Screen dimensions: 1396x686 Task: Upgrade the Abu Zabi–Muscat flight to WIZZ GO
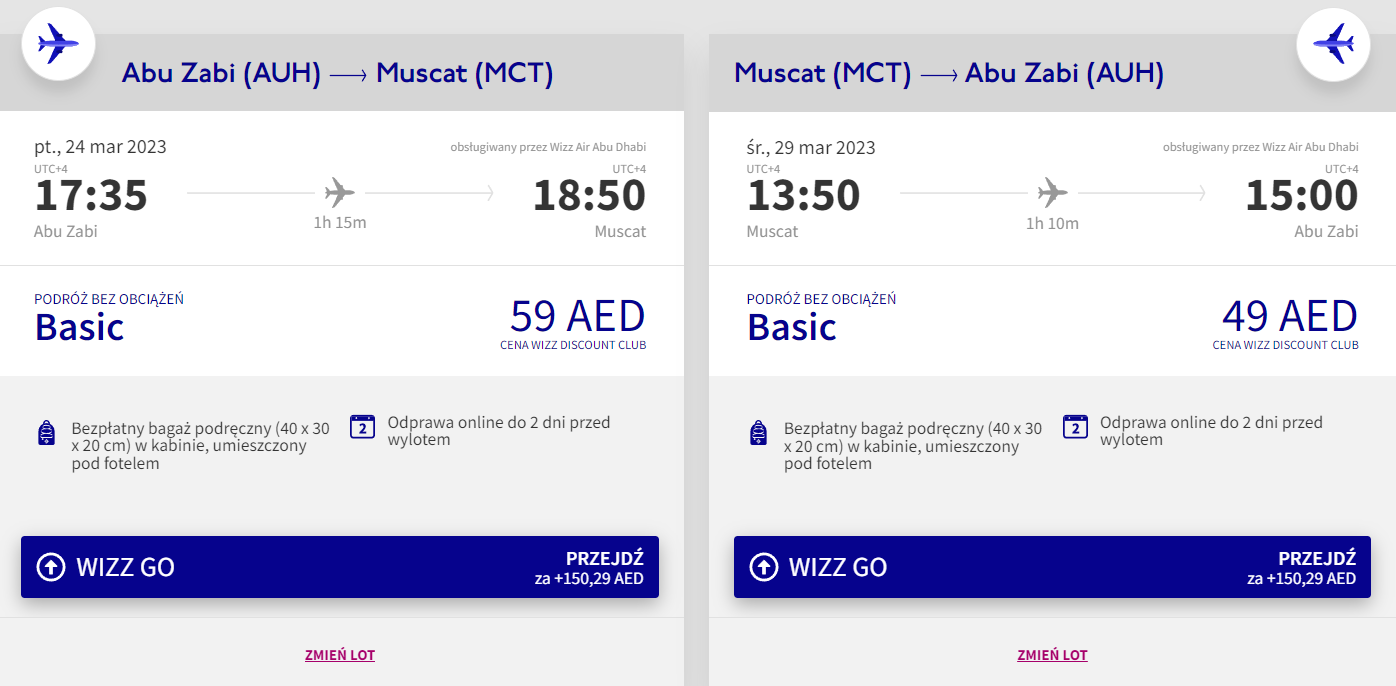(x=340, y=567)
